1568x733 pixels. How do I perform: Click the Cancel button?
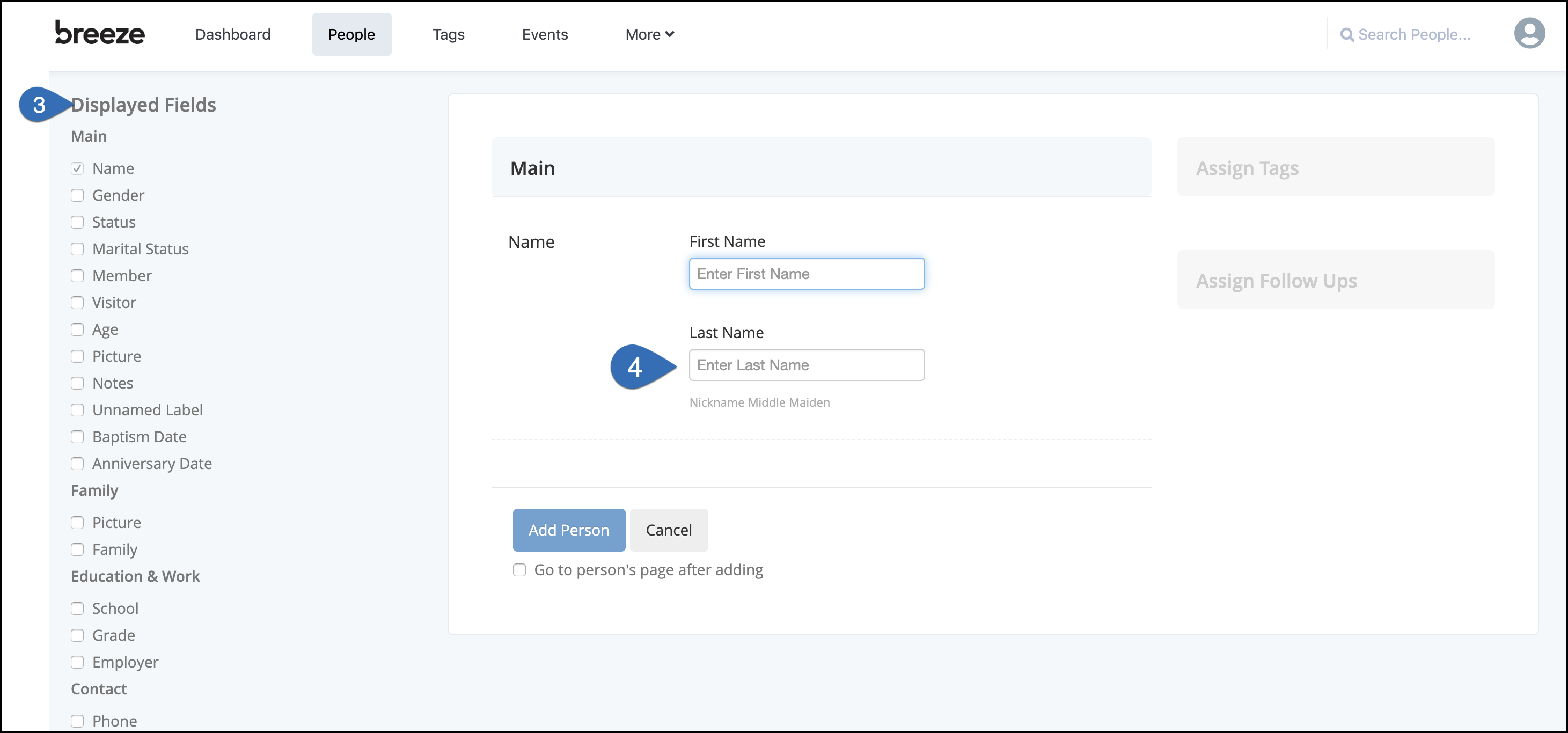[x=668, y=529]
